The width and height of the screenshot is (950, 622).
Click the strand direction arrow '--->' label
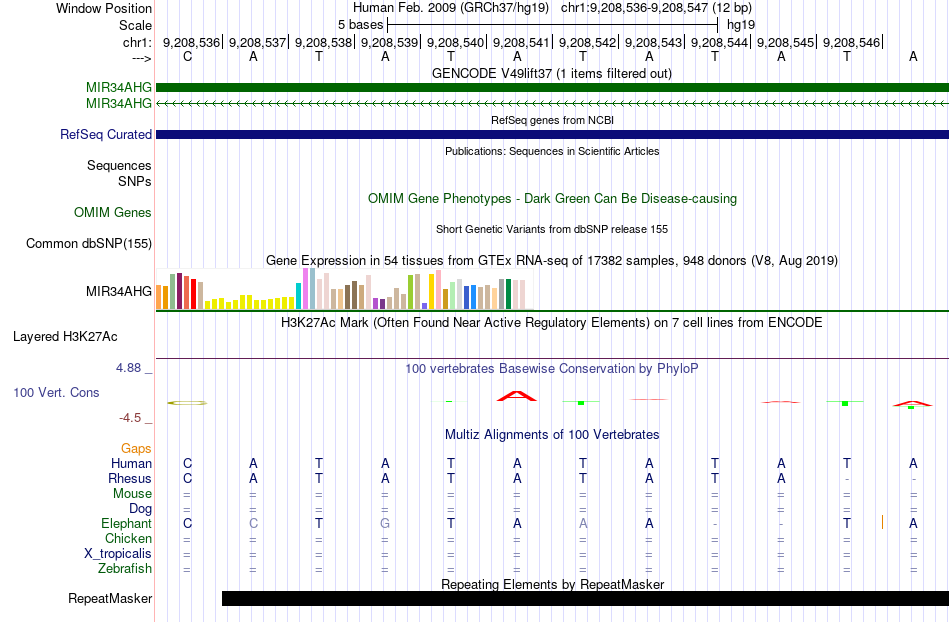[142, 58]
